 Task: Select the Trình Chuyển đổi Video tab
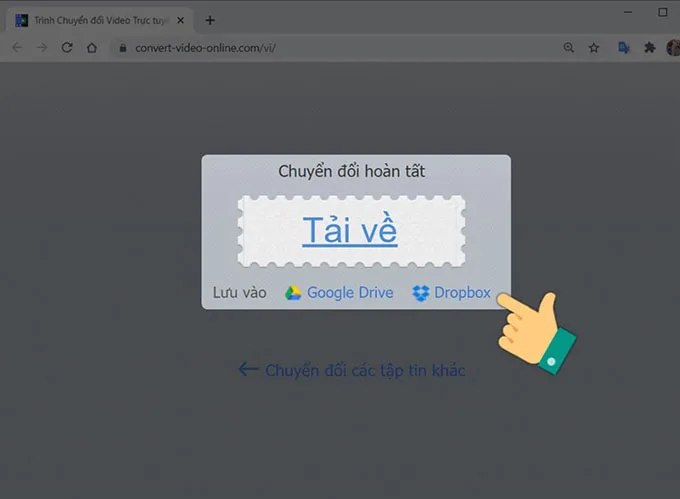pos(100,20)
